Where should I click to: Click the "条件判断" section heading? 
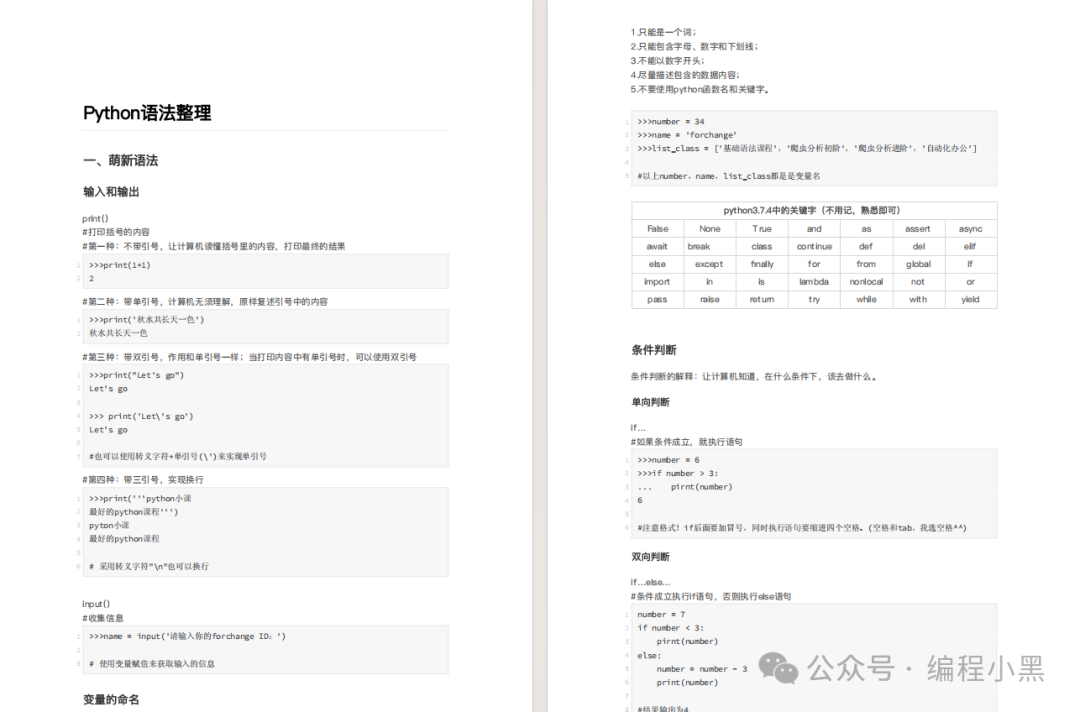(654, 350)
